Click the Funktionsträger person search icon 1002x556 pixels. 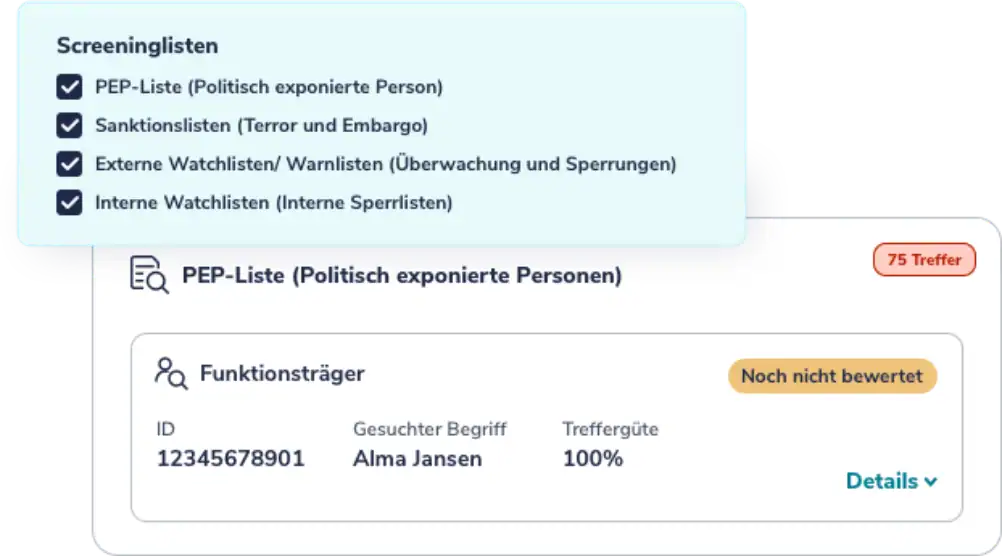170,373
